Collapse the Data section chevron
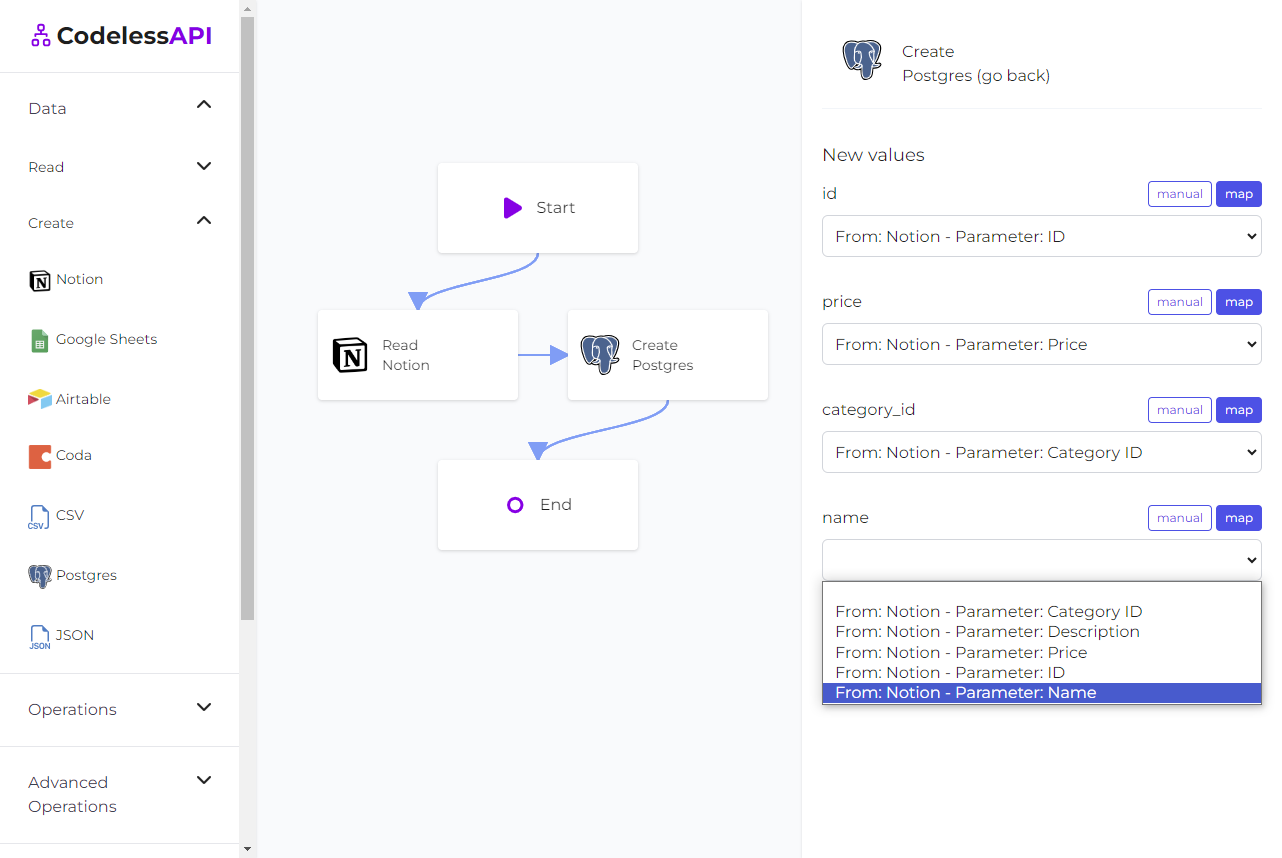Image resolution: width=1282 pixels, height=858 pixels. (204, 105)
